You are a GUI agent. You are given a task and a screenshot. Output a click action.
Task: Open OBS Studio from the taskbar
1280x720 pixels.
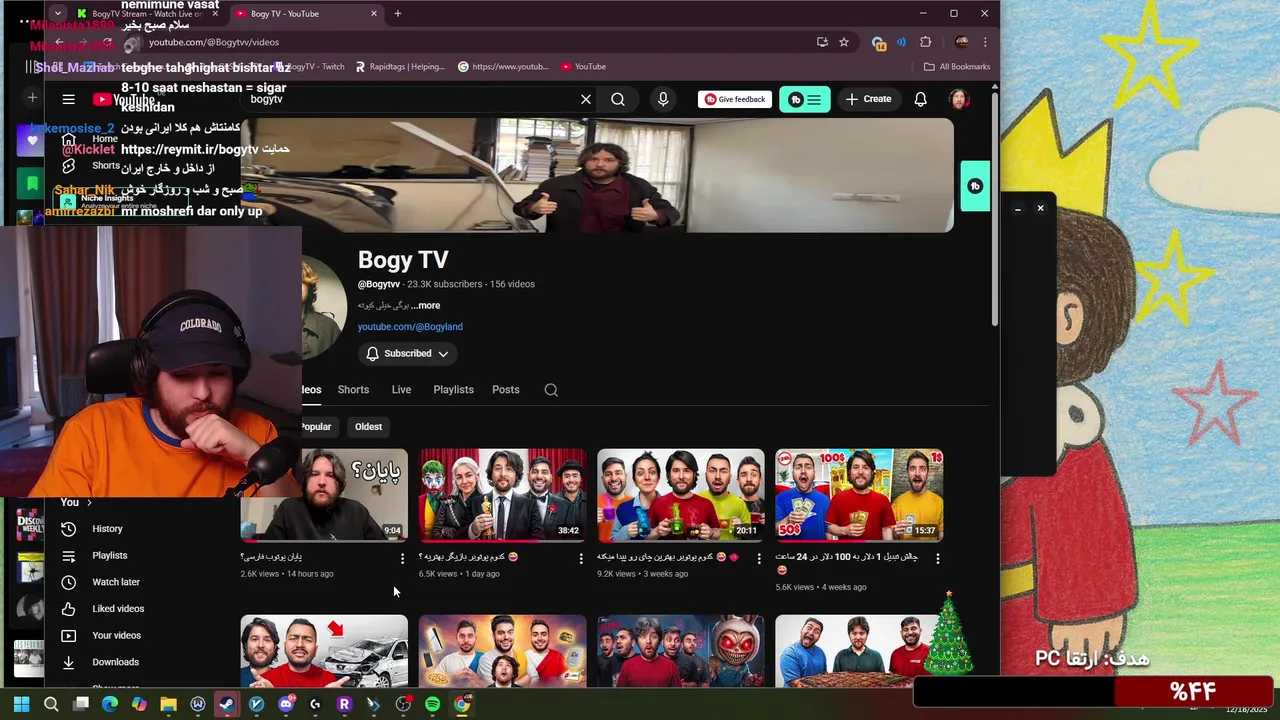[403, 704]
